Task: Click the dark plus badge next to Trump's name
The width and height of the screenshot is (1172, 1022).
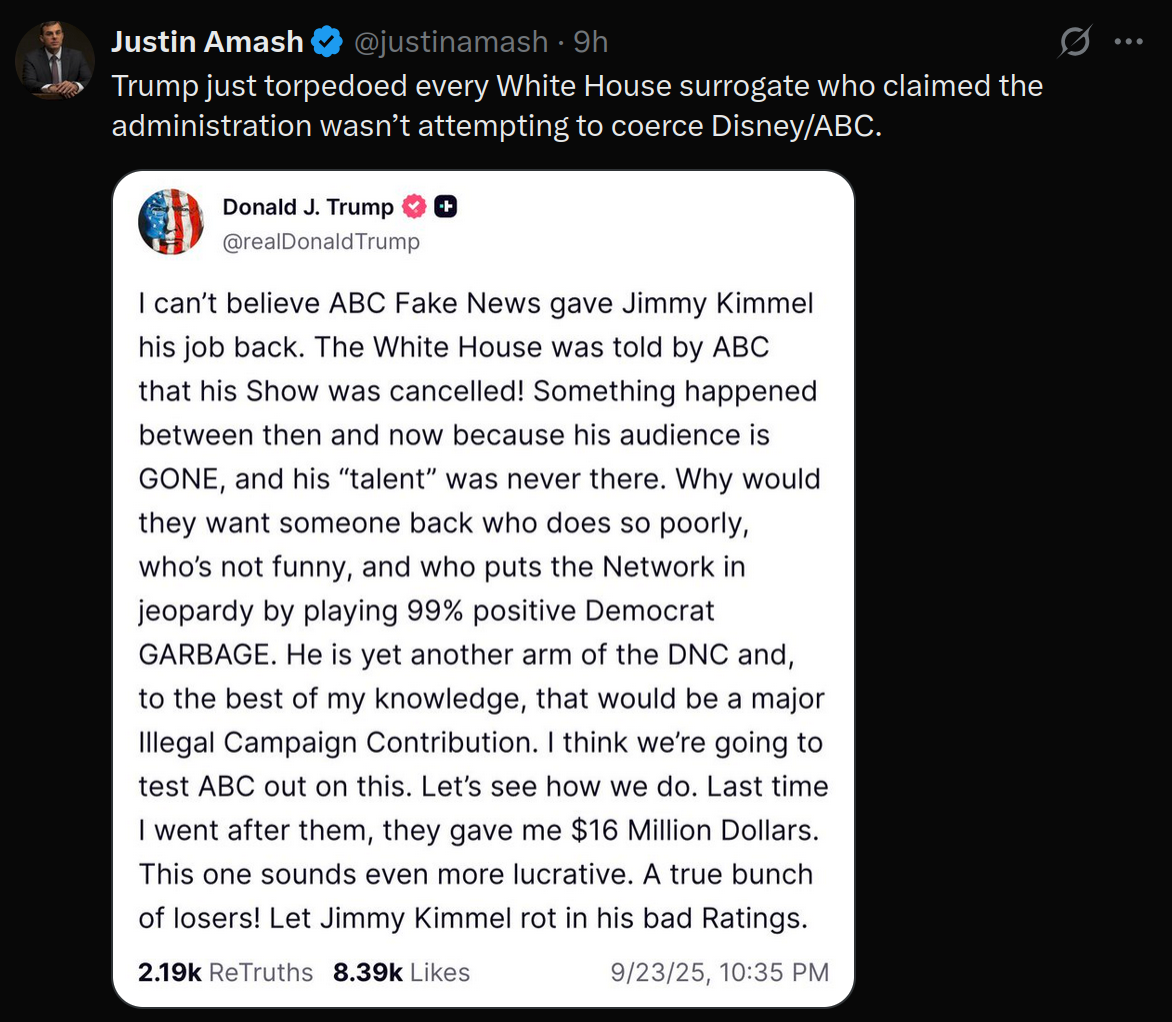Action: point(446,207)
